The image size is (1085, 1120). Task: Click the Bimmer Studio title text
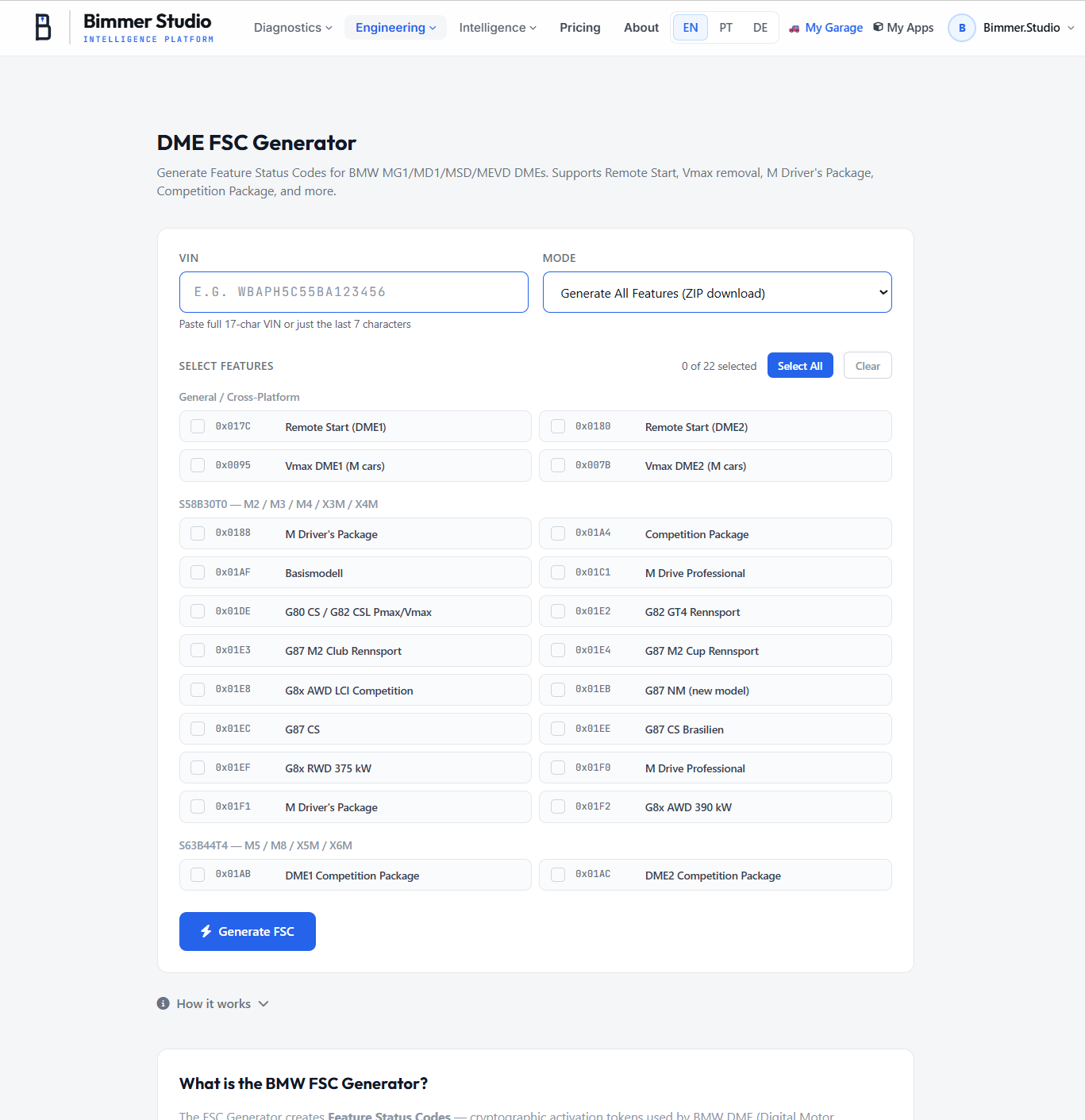point(148,21)
